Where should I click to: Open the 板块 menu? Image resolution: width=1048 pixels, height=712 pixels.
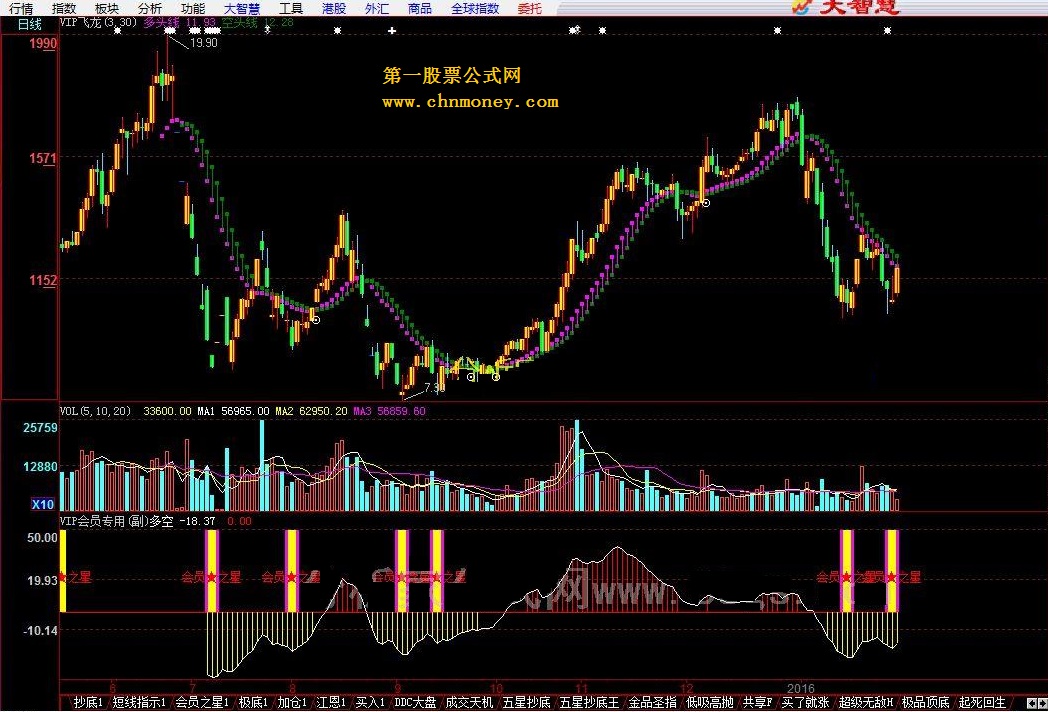(x=107, y=8)
